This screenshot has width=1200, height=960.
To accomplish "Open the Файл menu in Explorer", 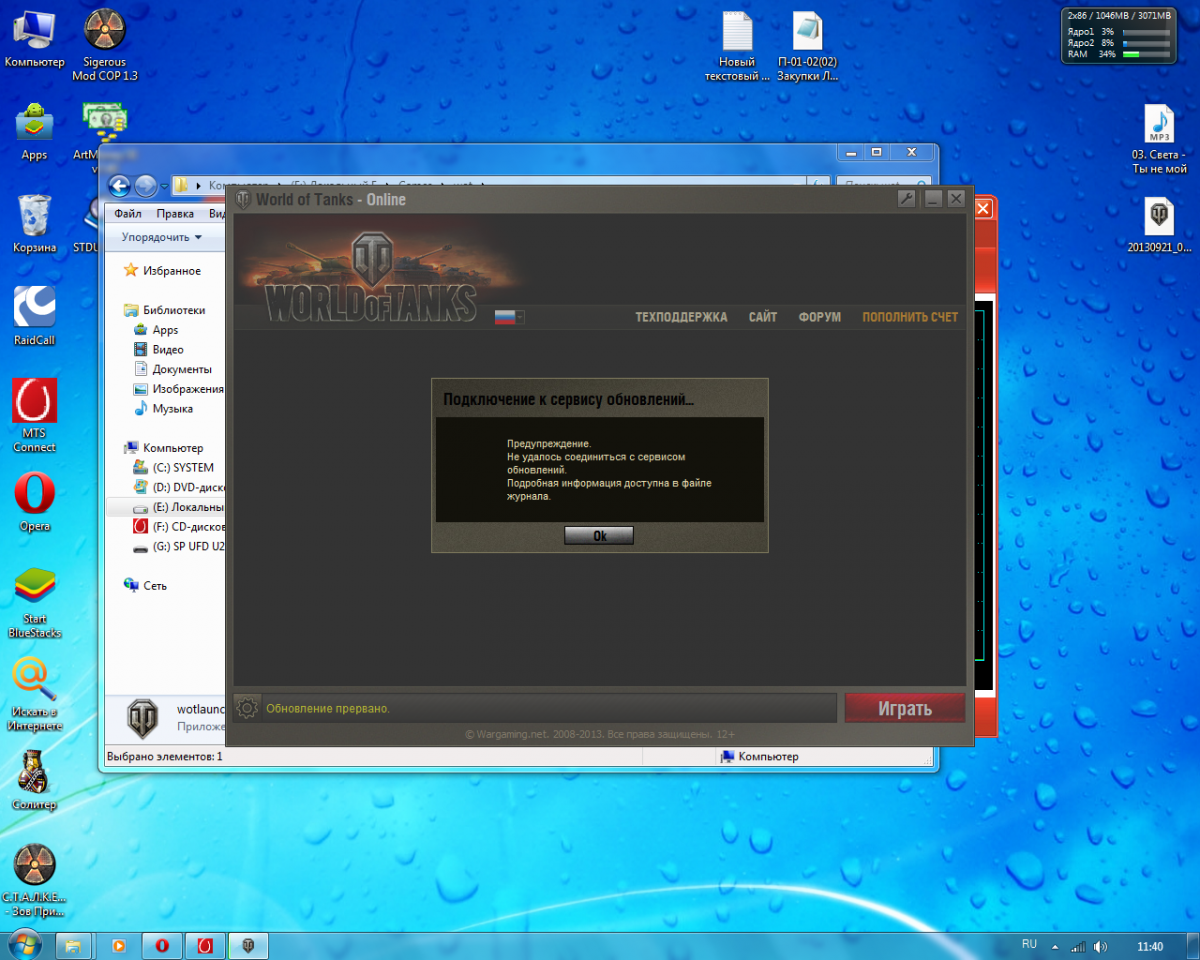I will click(x=127, y=213).
